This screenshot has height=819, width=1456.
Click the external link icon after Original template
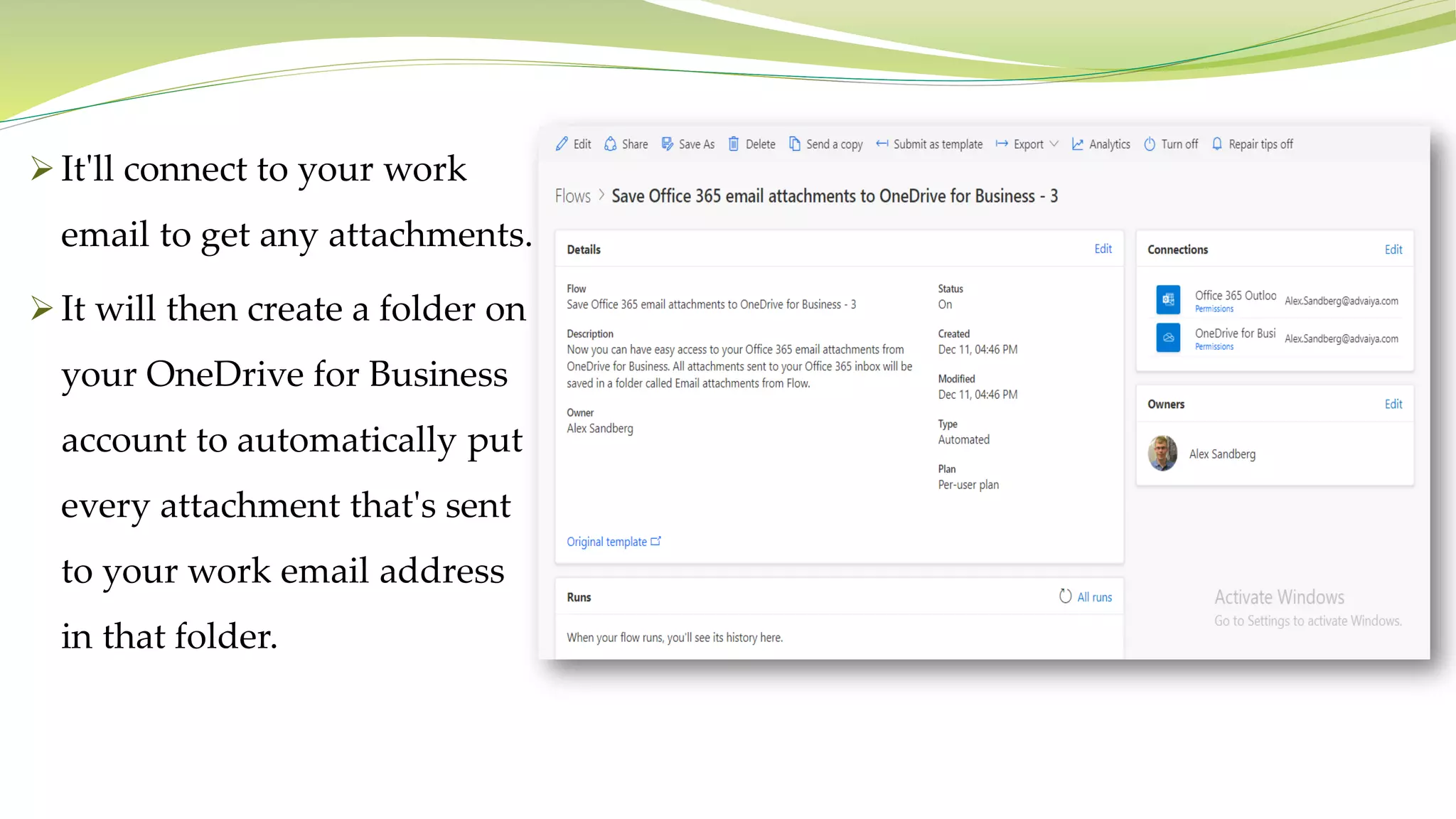655,541
